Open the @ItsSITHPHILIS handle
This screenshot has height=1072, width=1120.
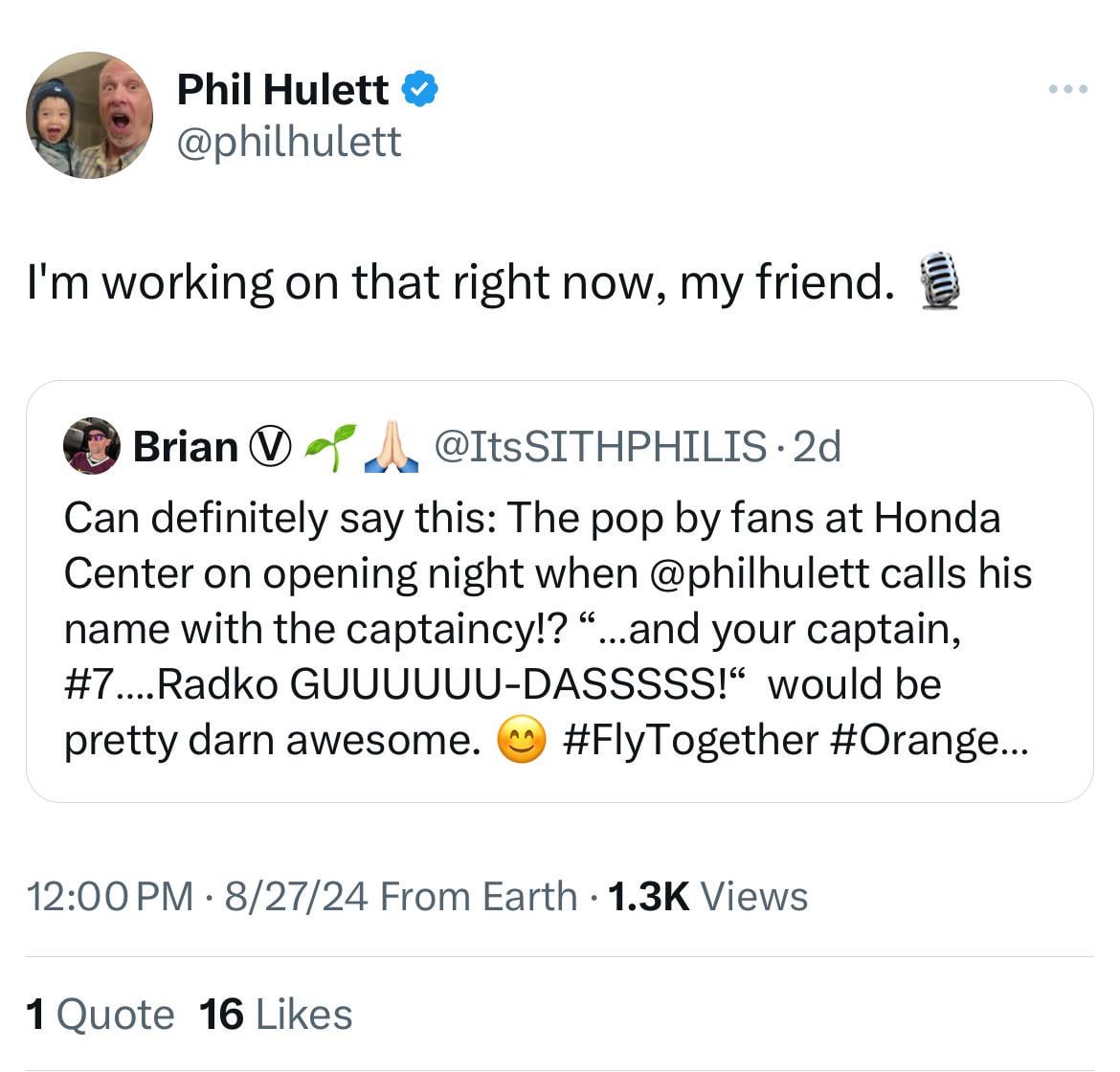[x=600, y=446]
